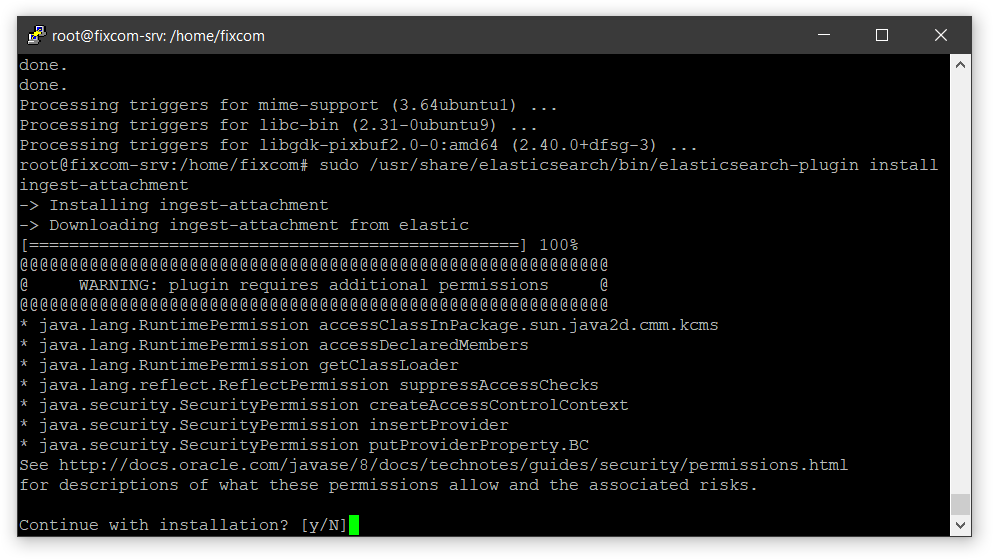The width and height of the screenshot is (993, 559).
Task: Open the PuTTY system menu icon
Action: click(x=36, y=35)
